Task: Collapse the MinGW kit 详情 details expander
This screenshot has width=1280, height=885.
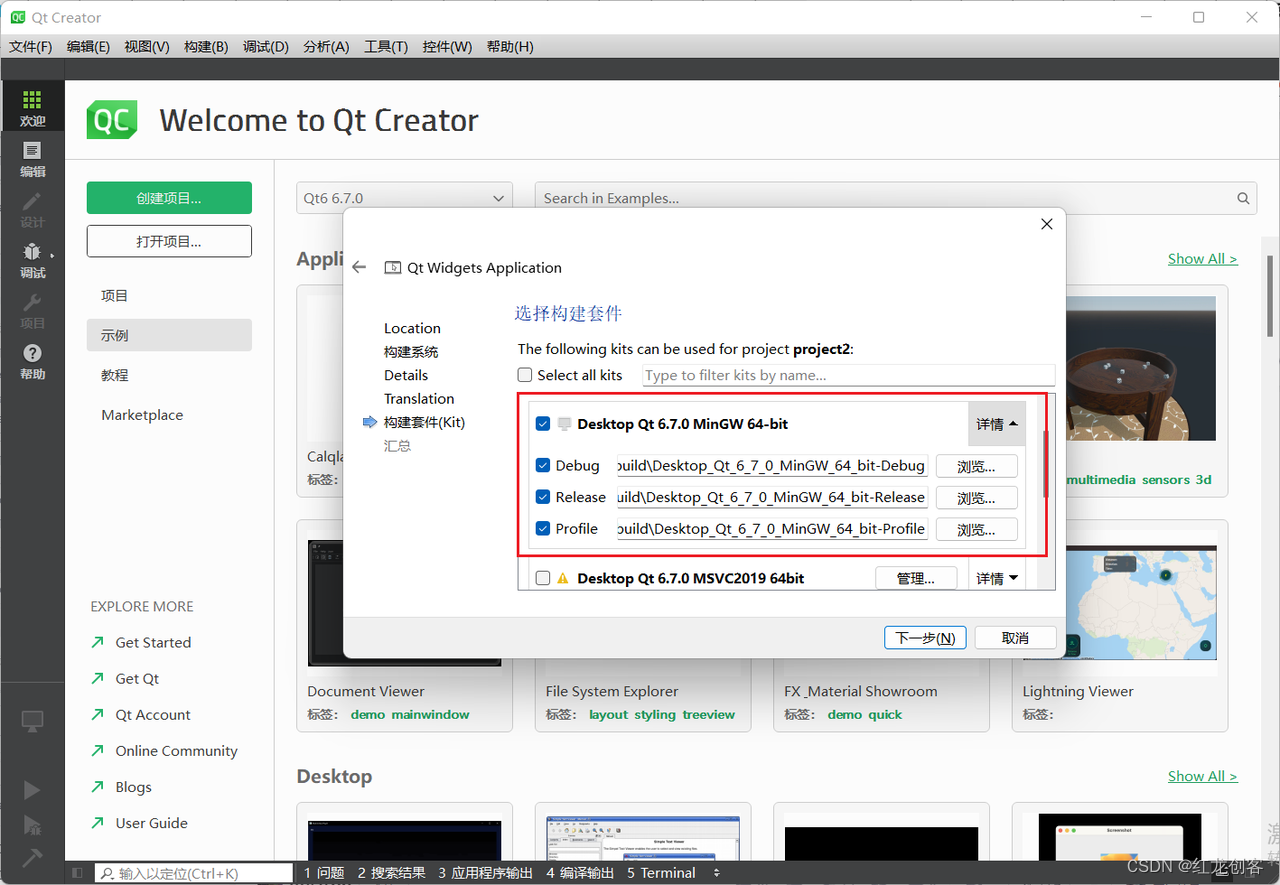Action: point(997,424)
